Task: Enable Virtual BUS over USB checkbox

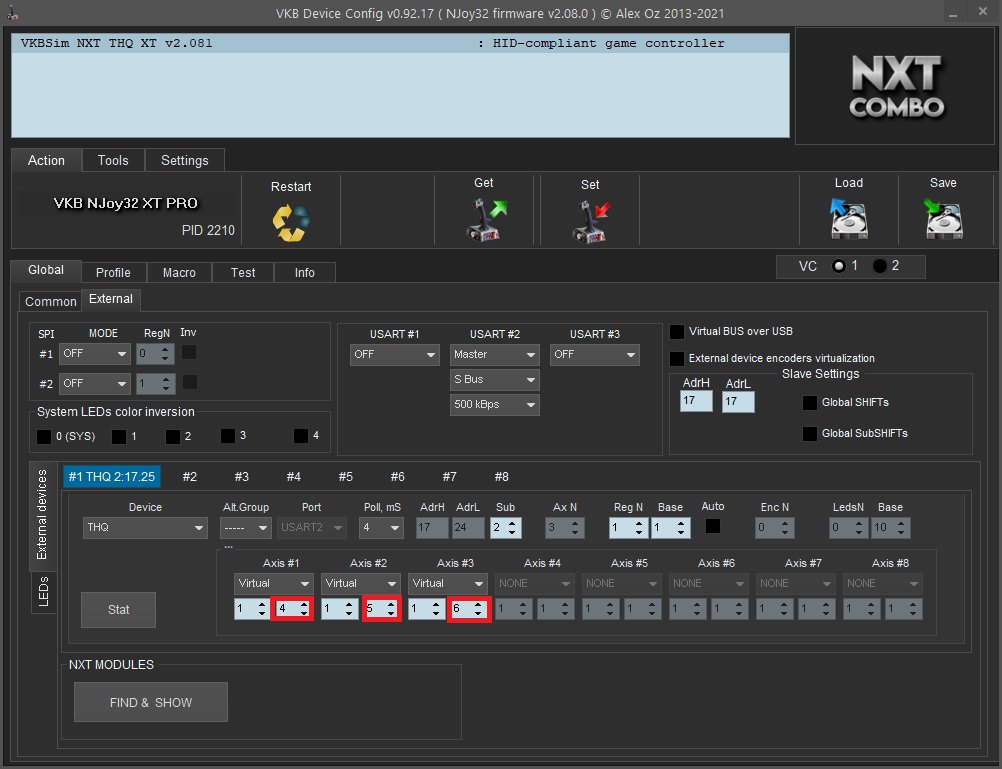Action: click(677, 332)
